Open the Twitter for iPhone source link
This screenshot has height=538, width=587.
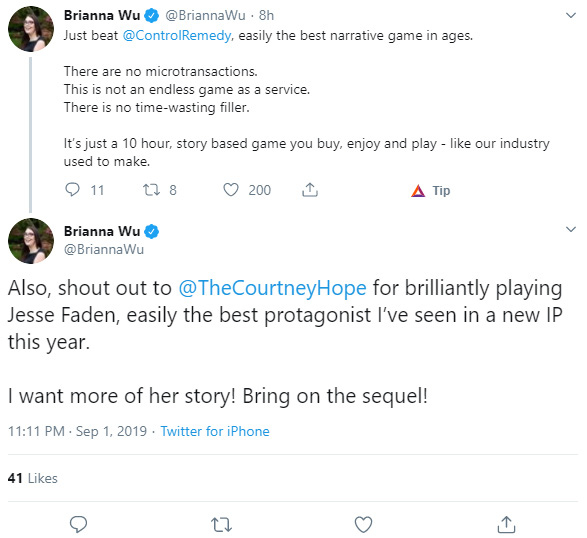pos(215,431)
